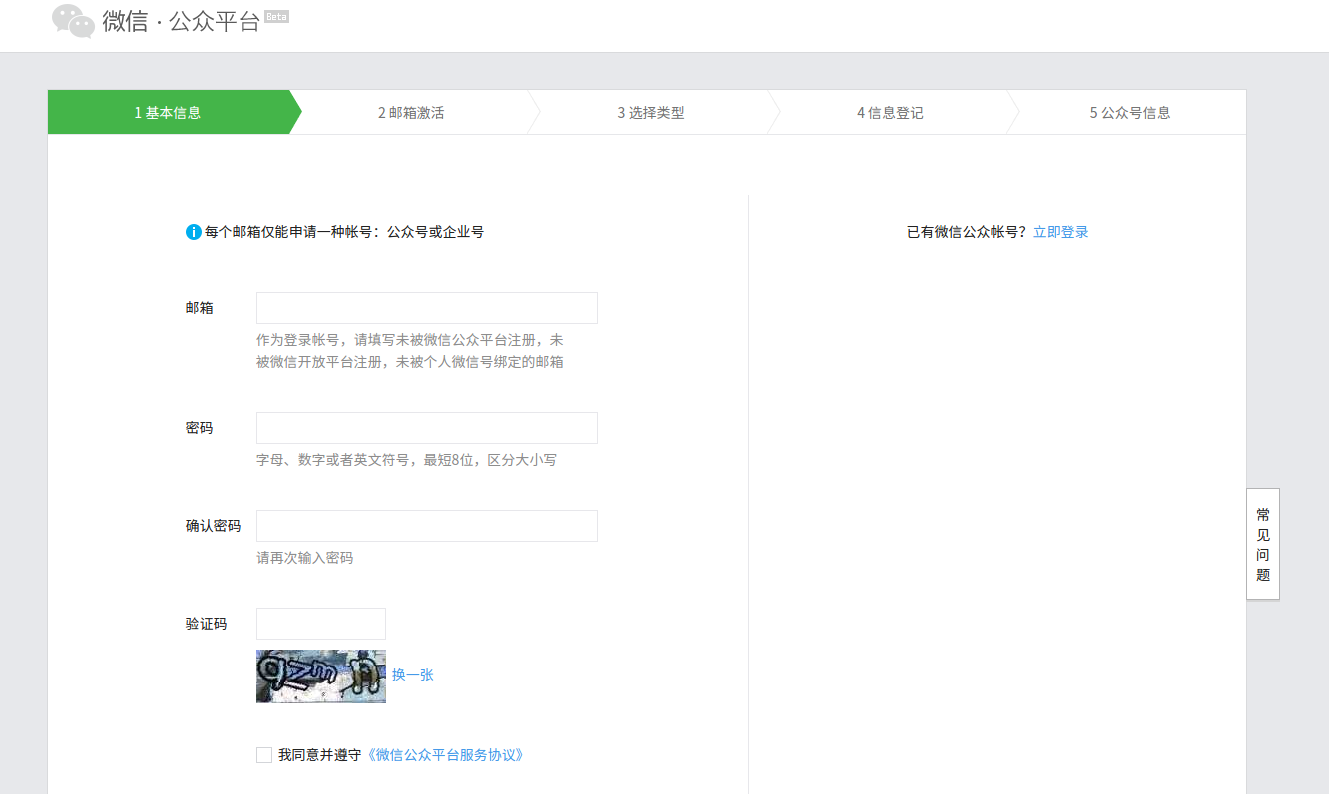Switch to step 3 选择类型

point(650,113)
